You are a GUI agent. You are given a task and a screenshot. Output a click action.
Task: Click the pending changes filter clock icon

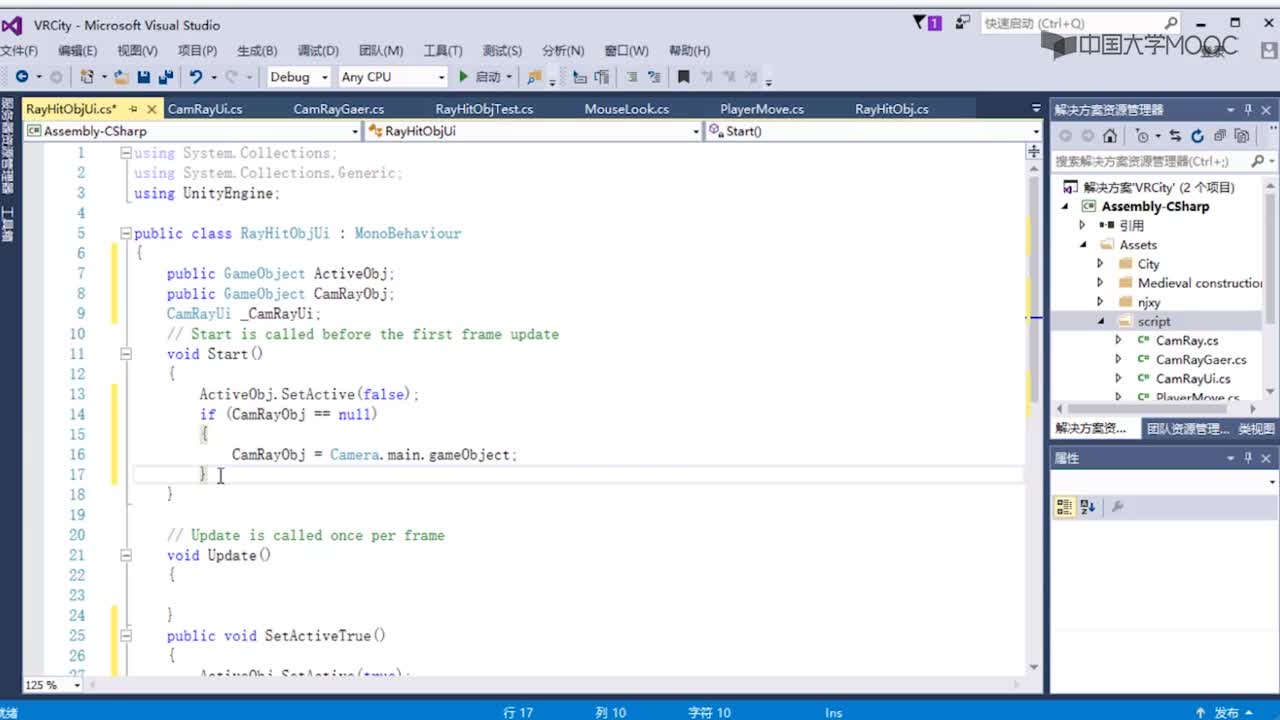[1142, 136]
